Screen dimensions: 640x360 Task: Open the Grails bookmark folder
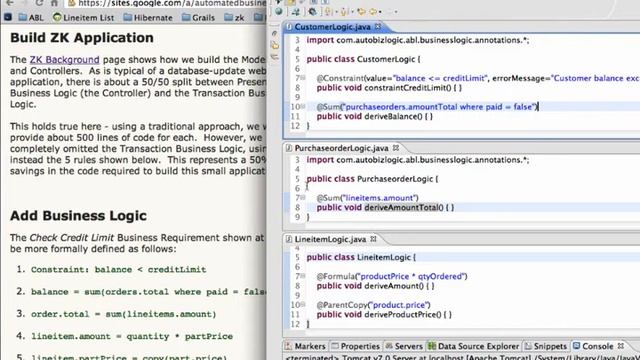(x=198, y=18)
